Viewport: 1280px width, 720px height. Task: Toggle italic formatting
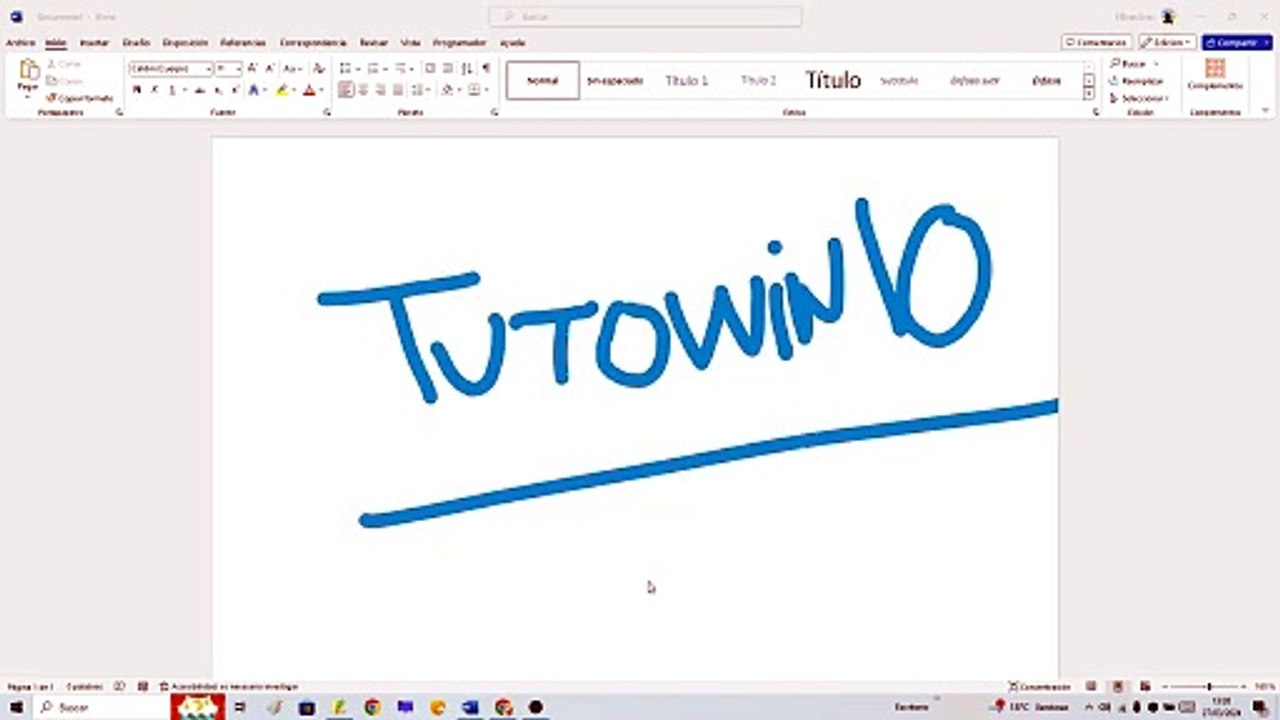pyautogui.click(x=154, y=90)
